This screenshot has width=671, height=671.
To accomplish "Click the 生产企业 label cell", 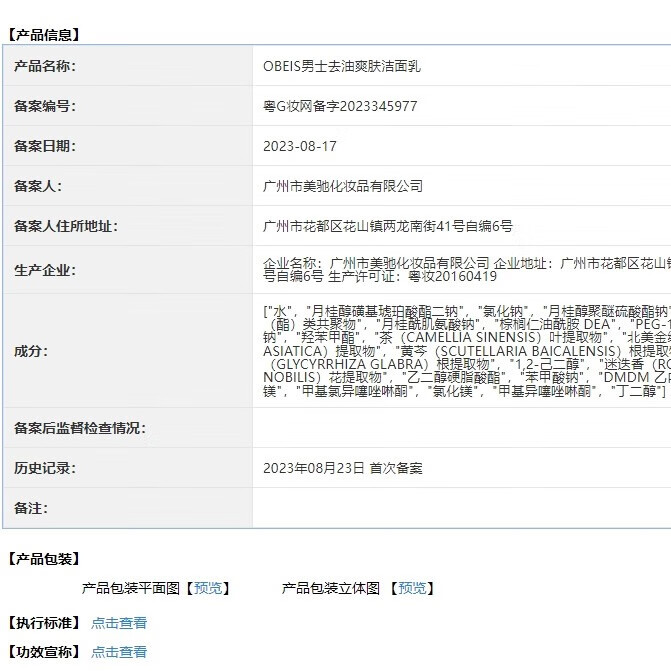I will (x=128, y=270).
